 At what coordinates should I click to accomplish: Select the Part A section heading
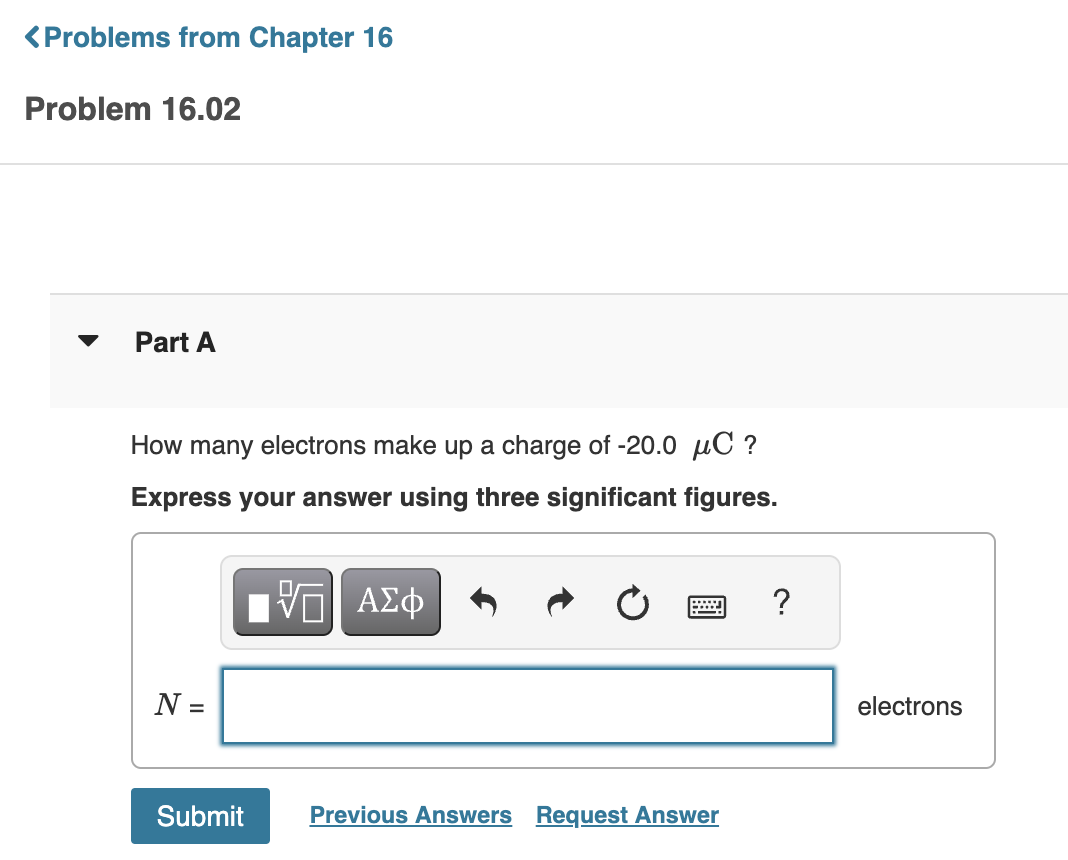tap(175, 342)
